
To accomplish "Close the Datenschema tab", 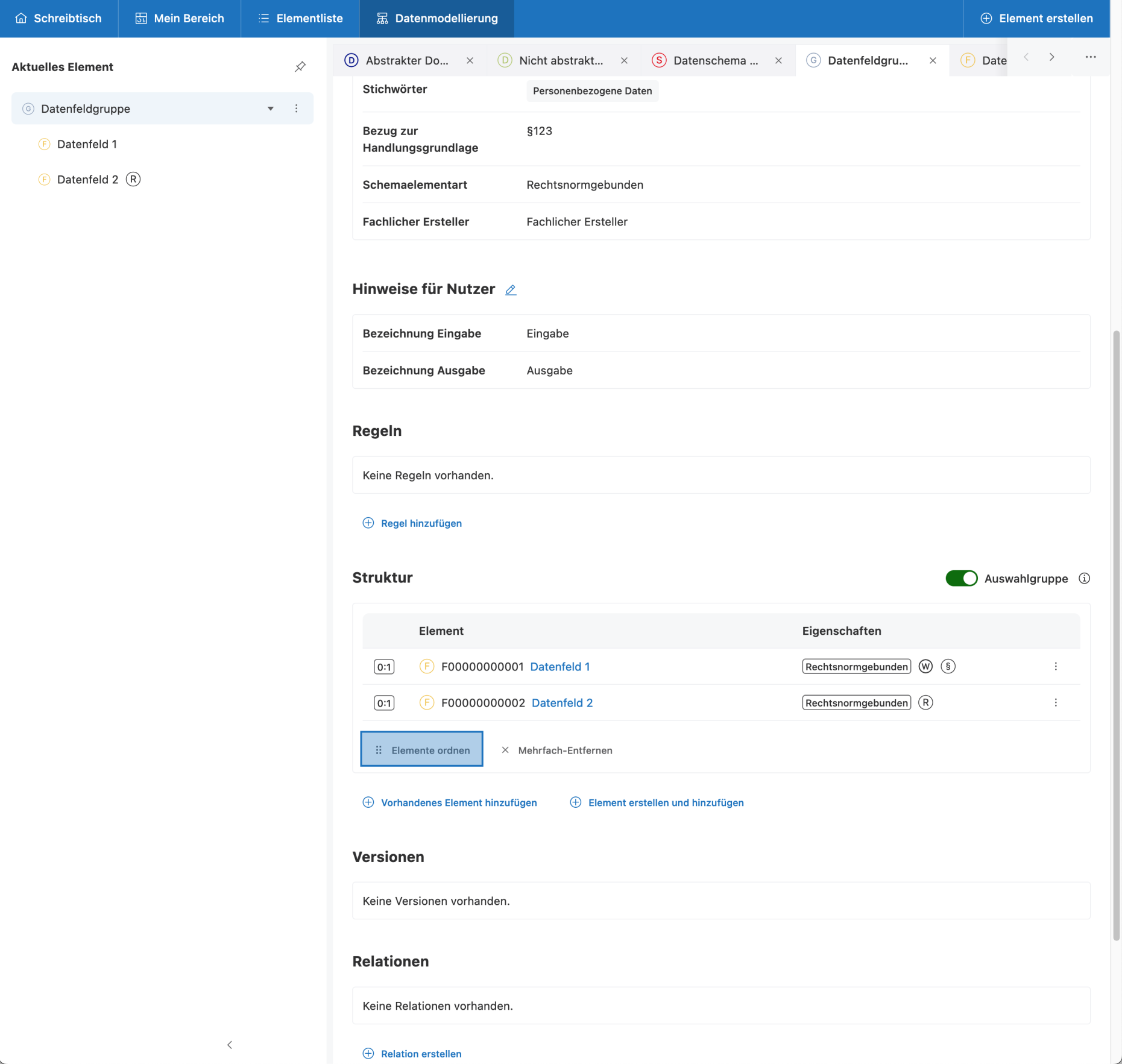I will click(x=778, y=61).
